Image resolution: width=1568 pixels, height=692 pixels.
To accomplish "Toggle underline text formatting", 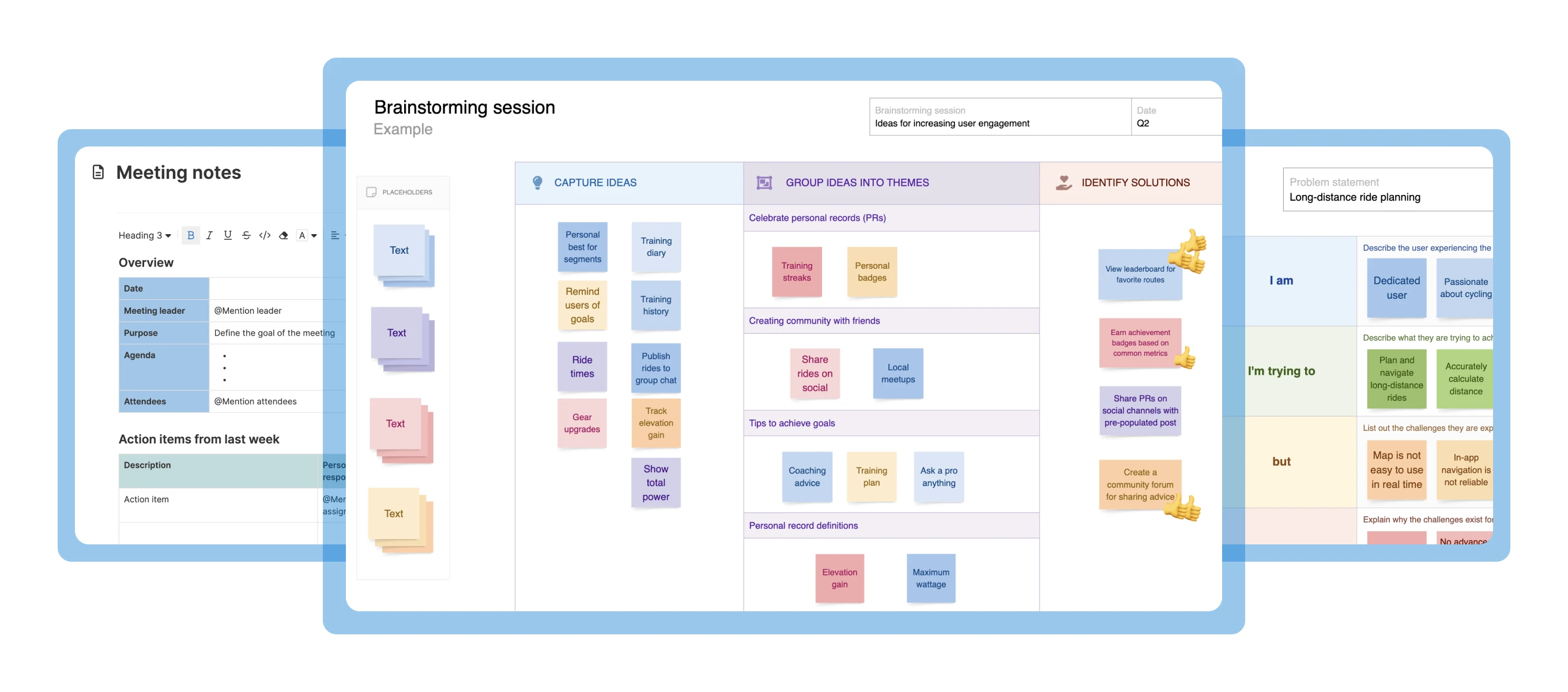I will tap(228, 235).
